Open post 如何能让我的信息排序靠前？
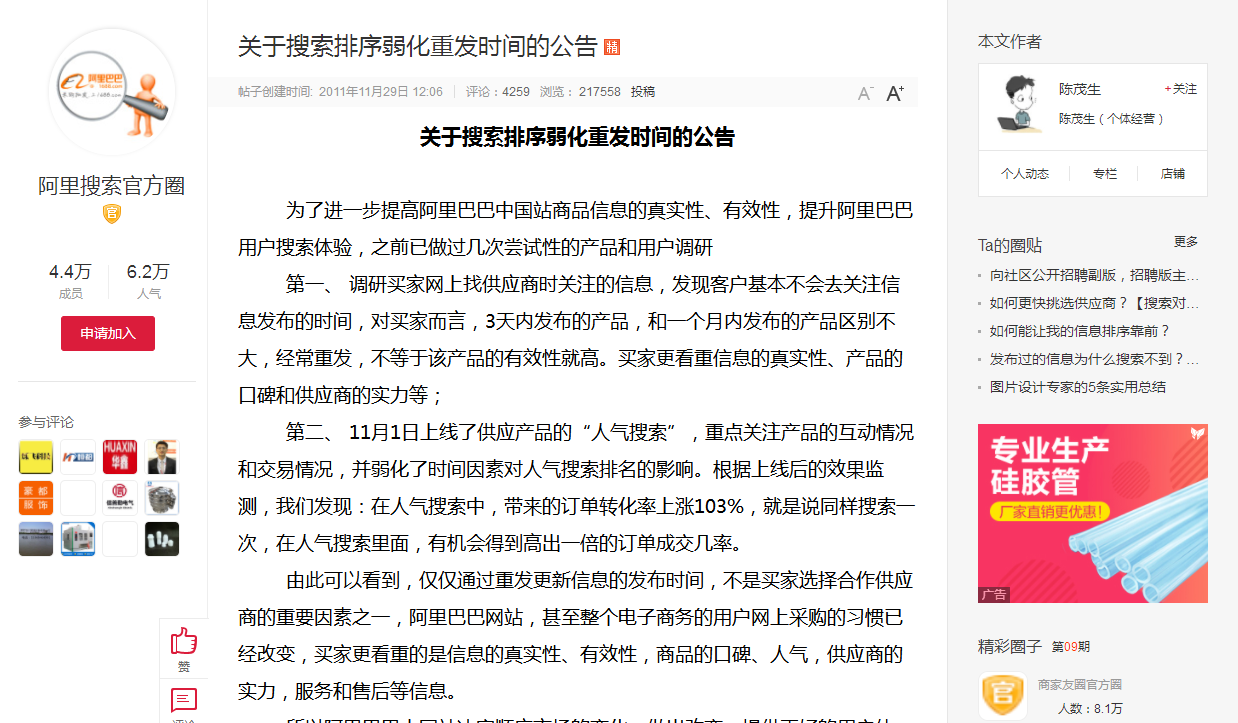 pos(1080,331)
